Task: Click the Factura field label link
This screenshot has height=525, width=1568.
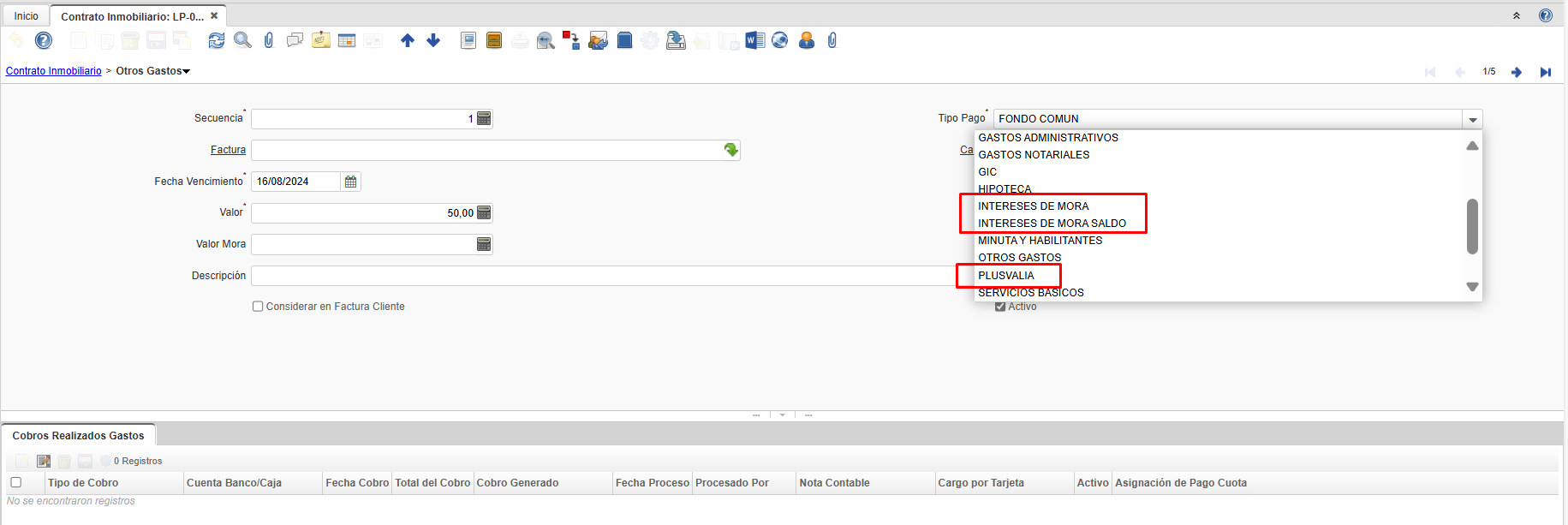Action: (228, 150)
